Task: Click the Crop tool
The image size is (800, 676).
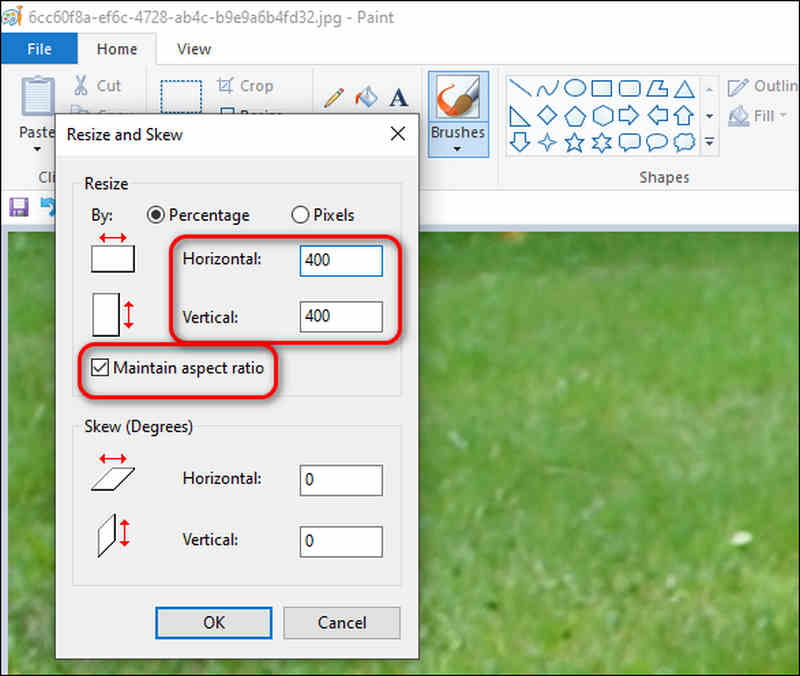Action: (245, 85)
